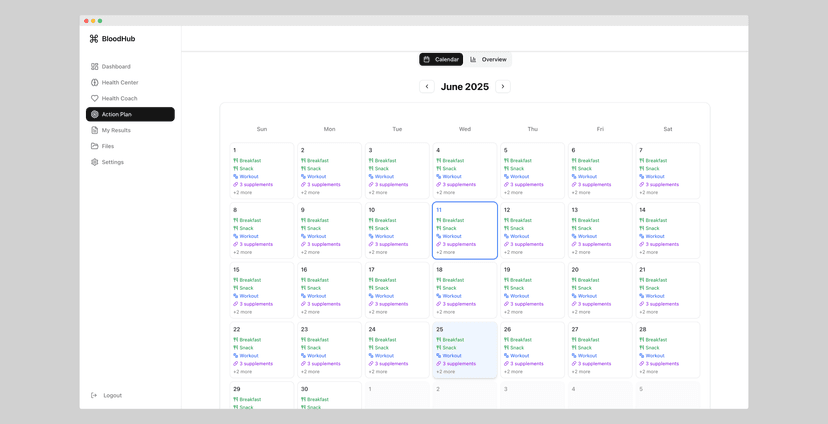The image size is (828, 424).
Task: Click supplements pill icon on June 24
Action: coord(371,363)
